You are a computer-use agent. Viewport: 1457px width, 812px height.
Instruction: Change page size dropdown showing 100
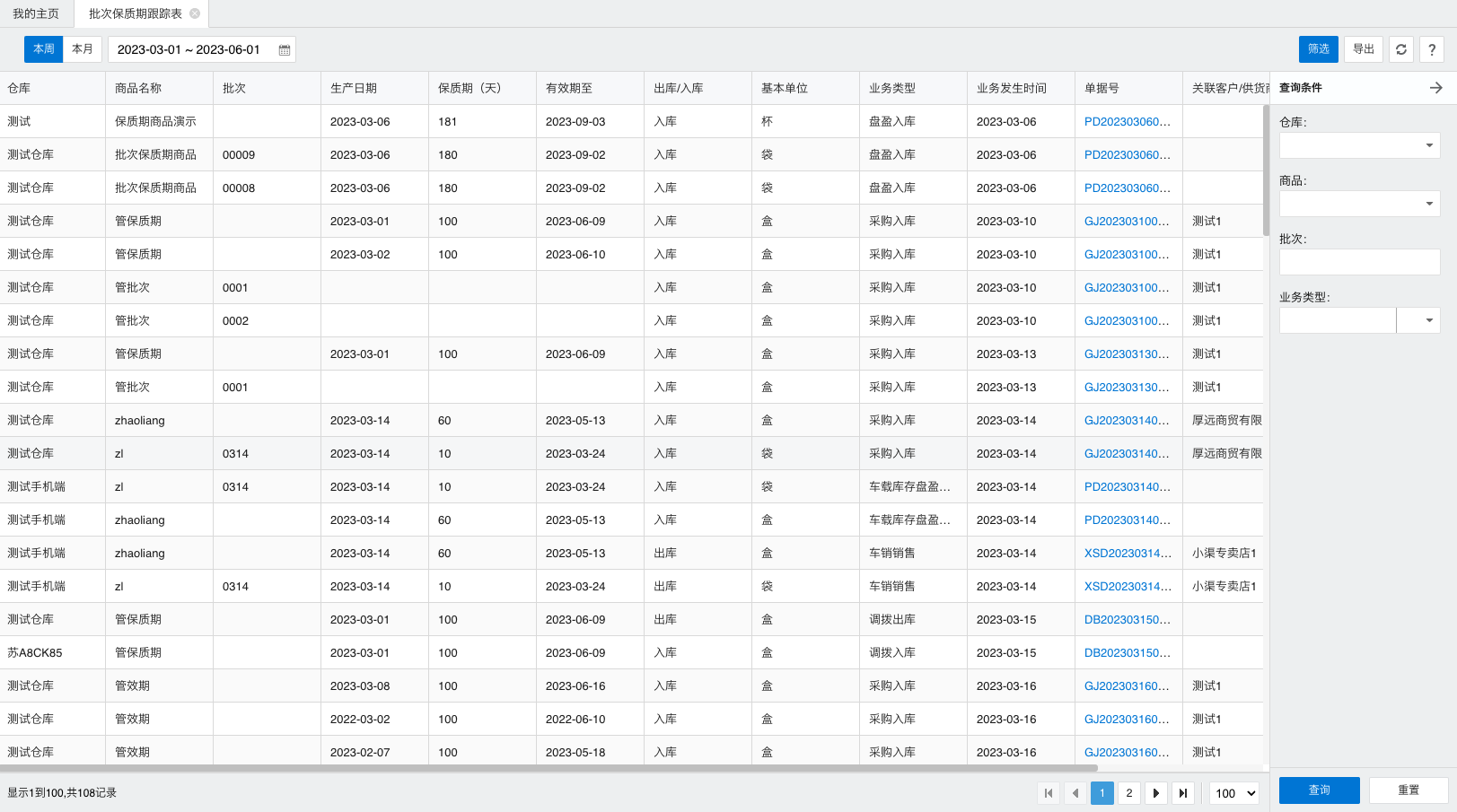coord(1234,793)
